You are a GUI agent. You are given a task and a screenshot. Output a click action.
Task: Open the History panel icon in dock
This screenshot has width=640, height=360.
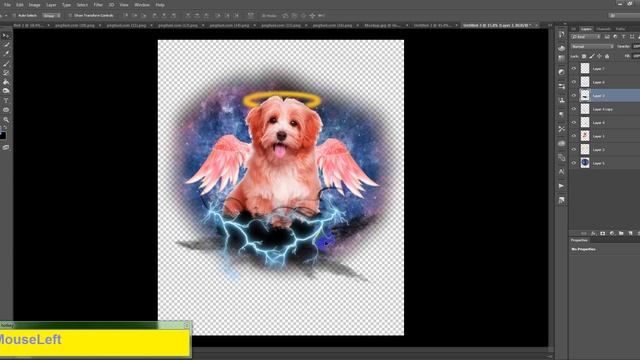(562, 35)
